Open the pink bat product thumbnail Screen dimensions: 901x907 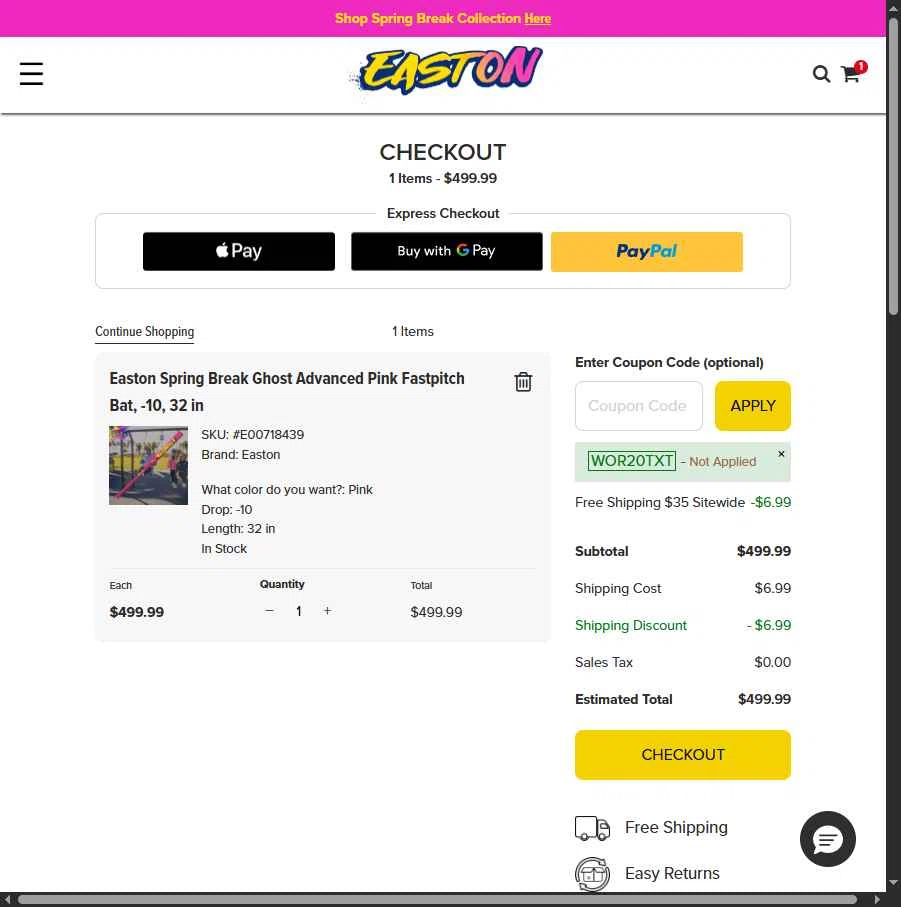click(x=149, y=466)
